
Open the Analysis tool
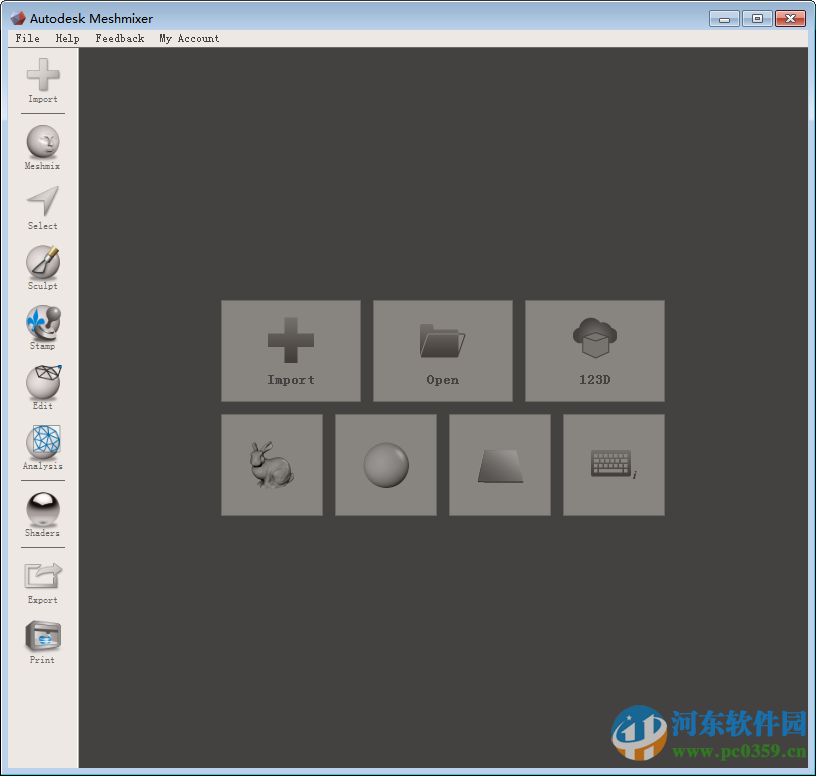coord(43,448)
